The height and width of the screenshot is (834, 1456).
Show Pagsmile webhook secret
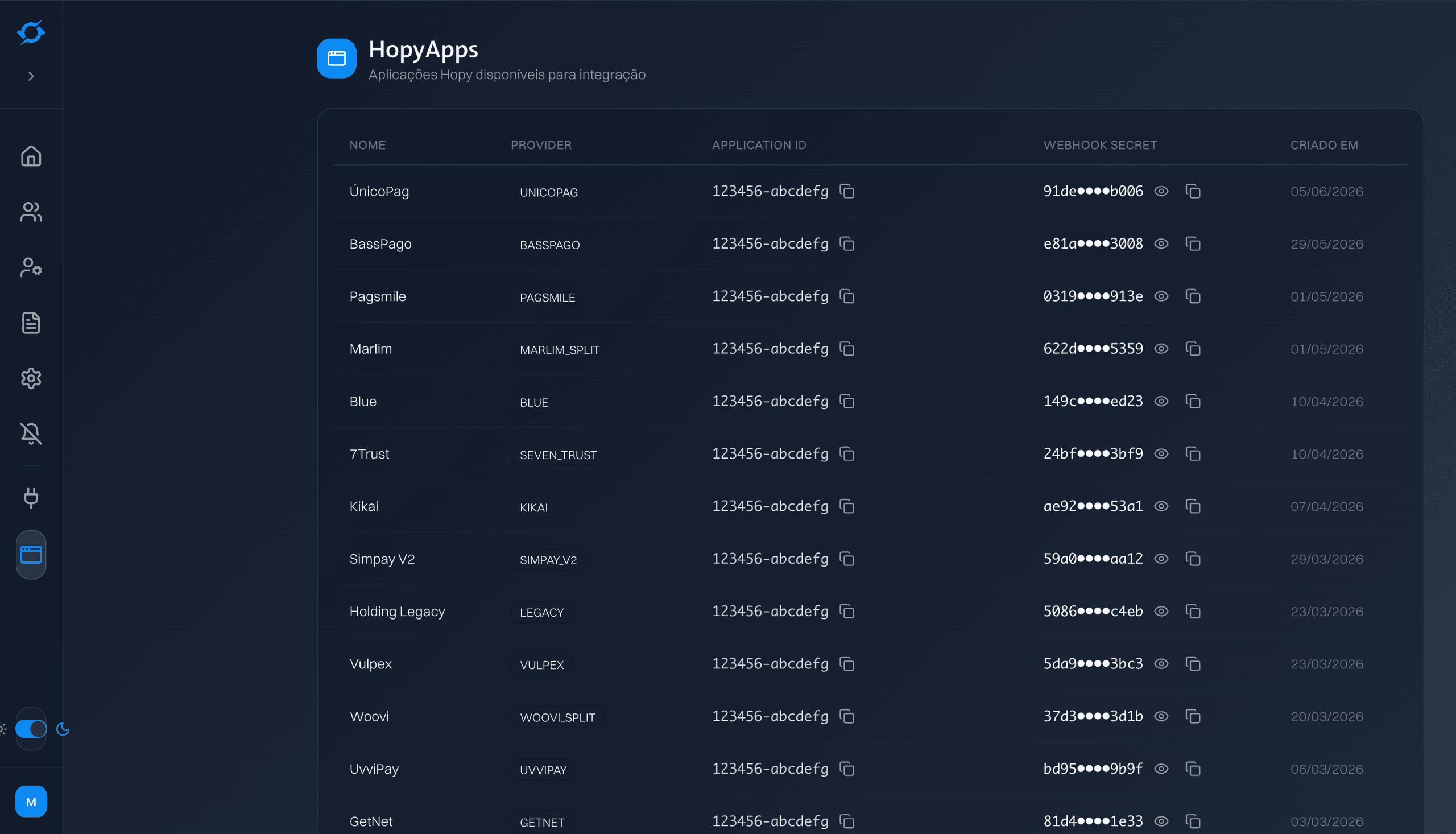(x=1161, y=296)
